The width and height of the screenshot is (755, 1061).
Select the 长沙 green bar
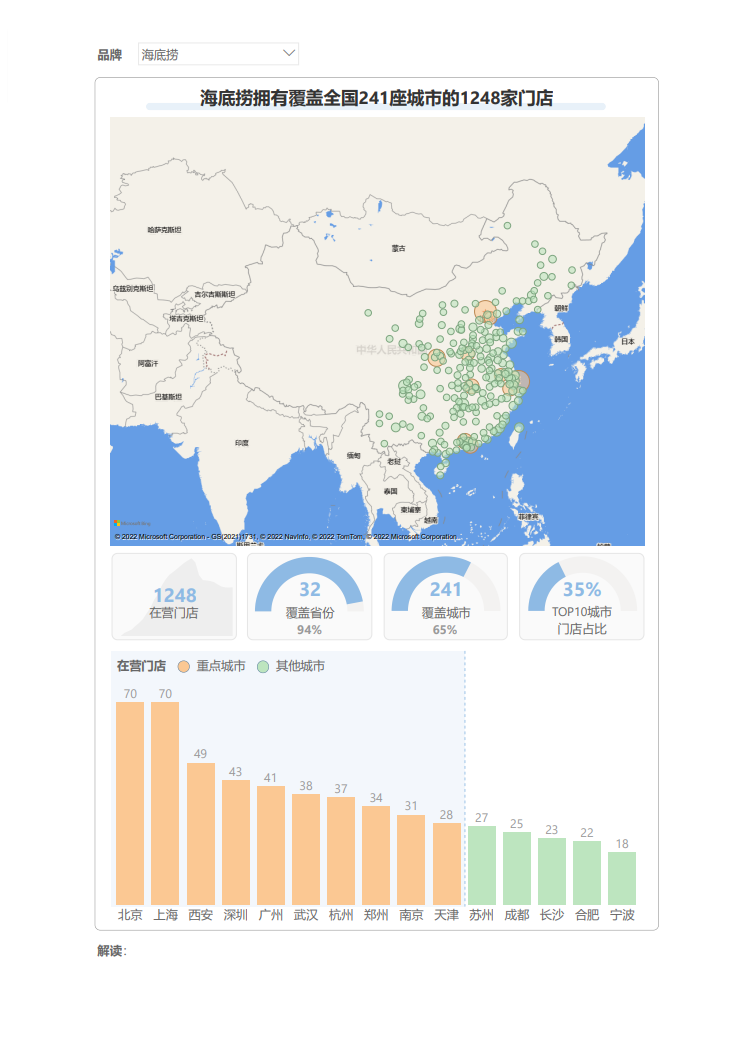coord(552,872)
